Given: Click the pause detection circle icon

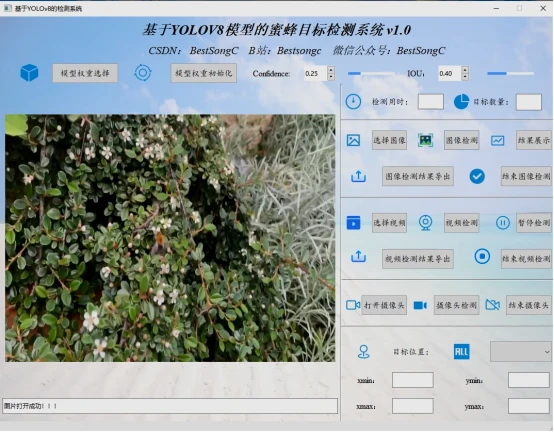Looking at the screenshot, I should (502, 223).
